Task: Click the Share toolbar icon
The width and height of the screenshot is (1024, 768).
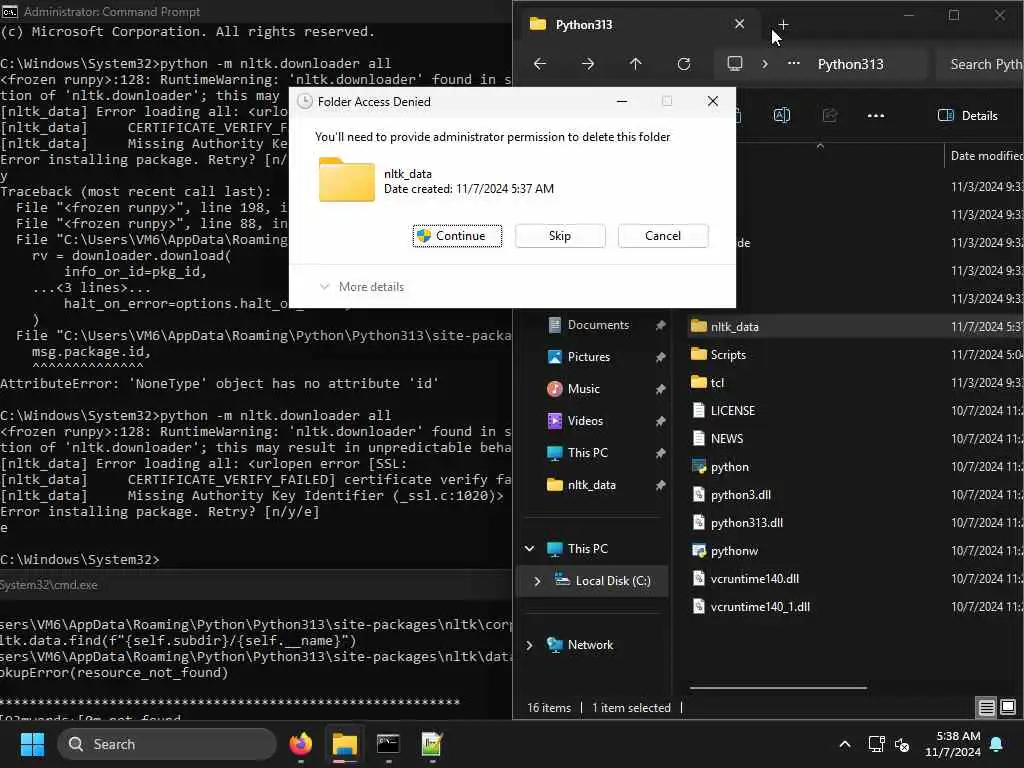Action: 829,116
